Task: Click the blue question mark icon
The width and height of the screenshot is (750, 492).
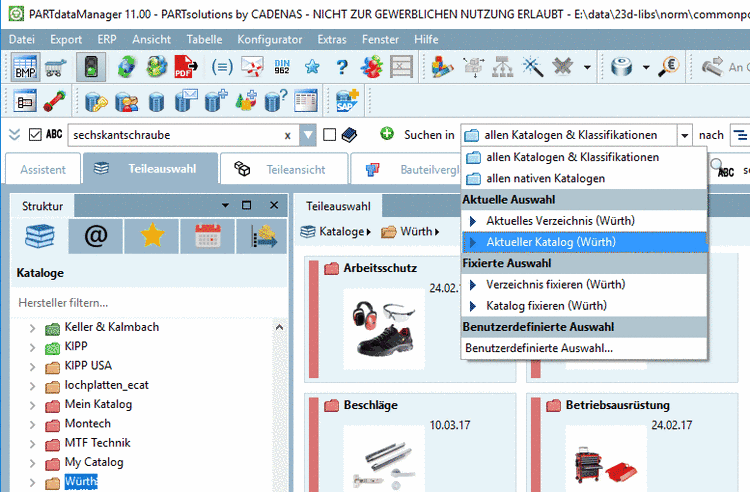Action: pos(342,67)
